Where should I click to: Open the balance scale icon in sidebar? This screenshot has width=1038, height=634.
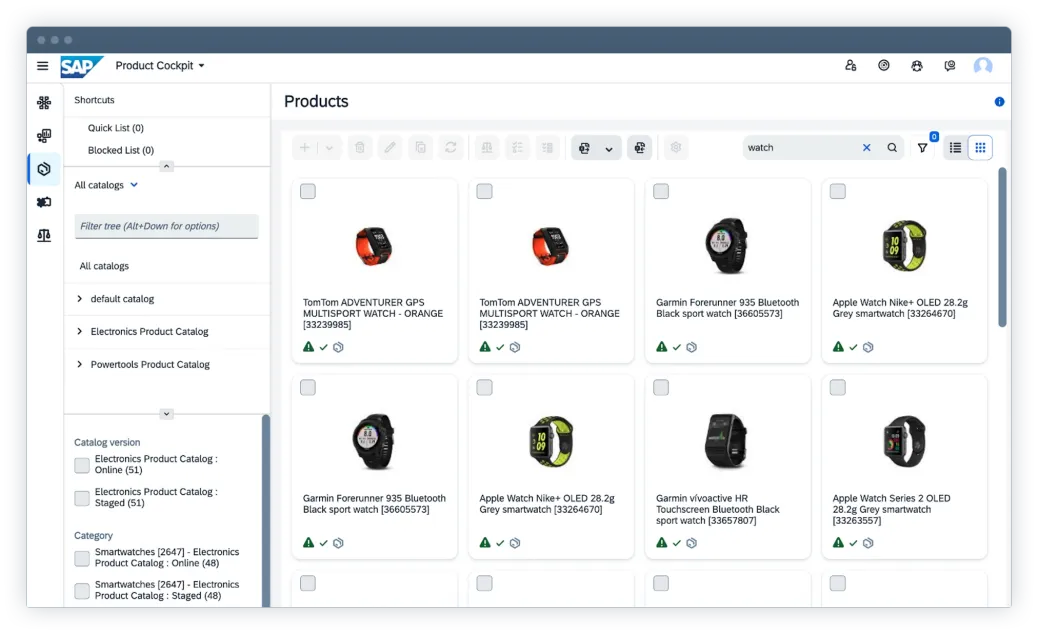pos(44,235)
